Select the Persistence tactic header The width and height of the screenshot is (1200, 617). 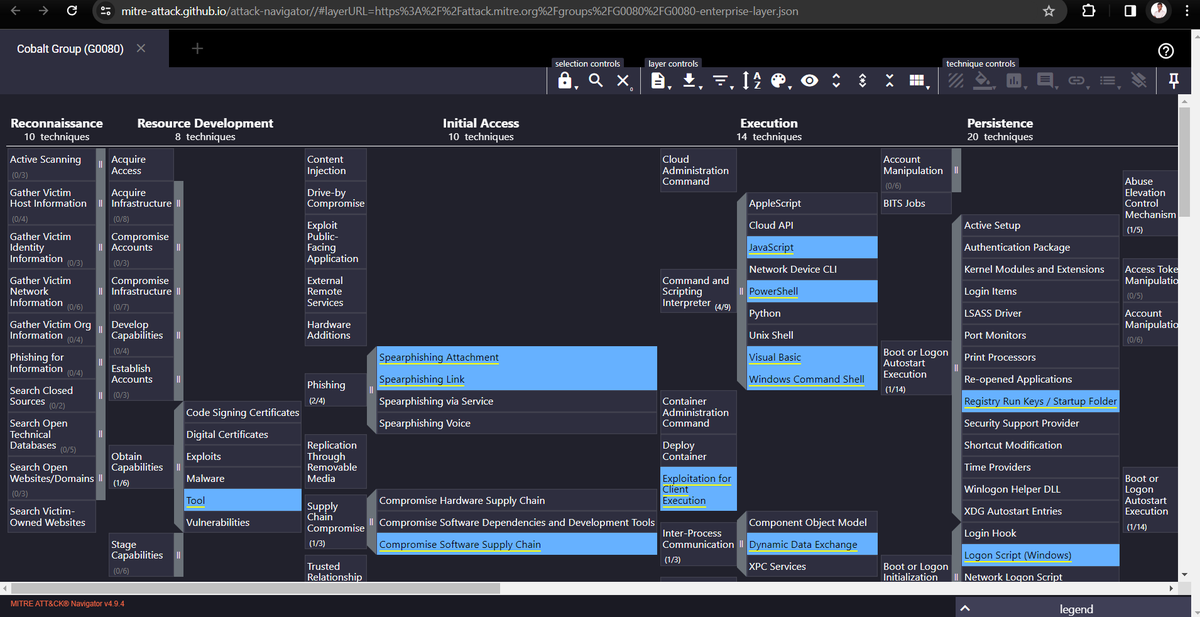click(x=1000, y=123)
